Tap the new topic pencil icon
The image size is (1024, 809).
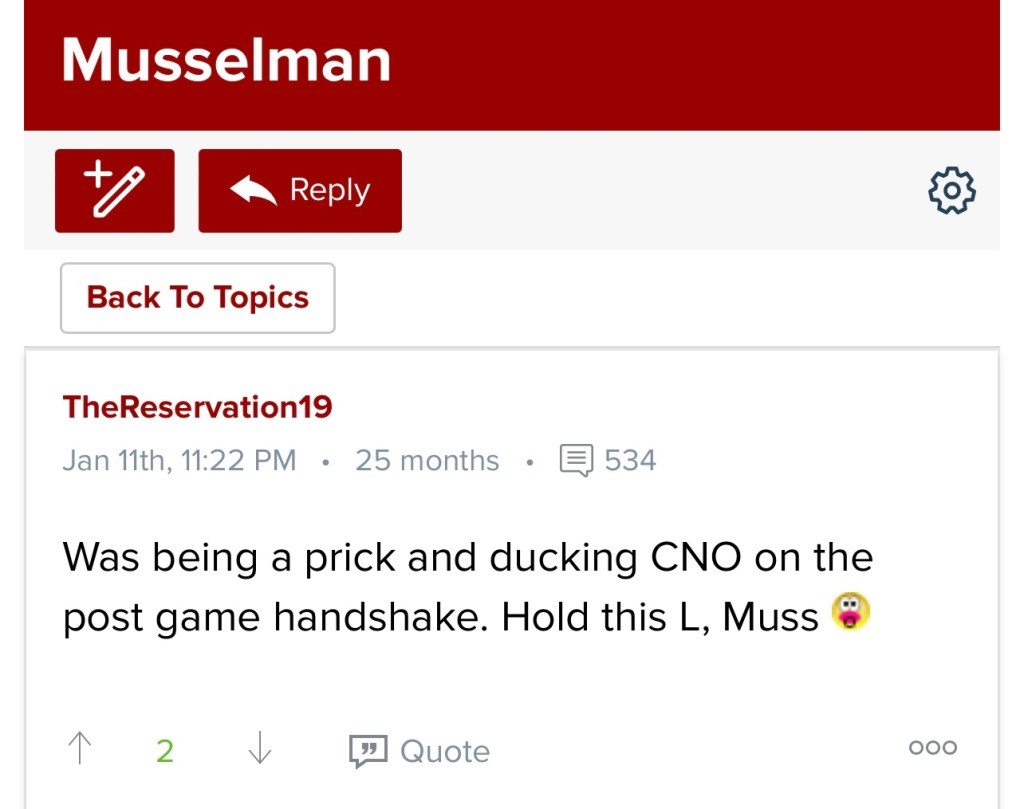[114, 190]
